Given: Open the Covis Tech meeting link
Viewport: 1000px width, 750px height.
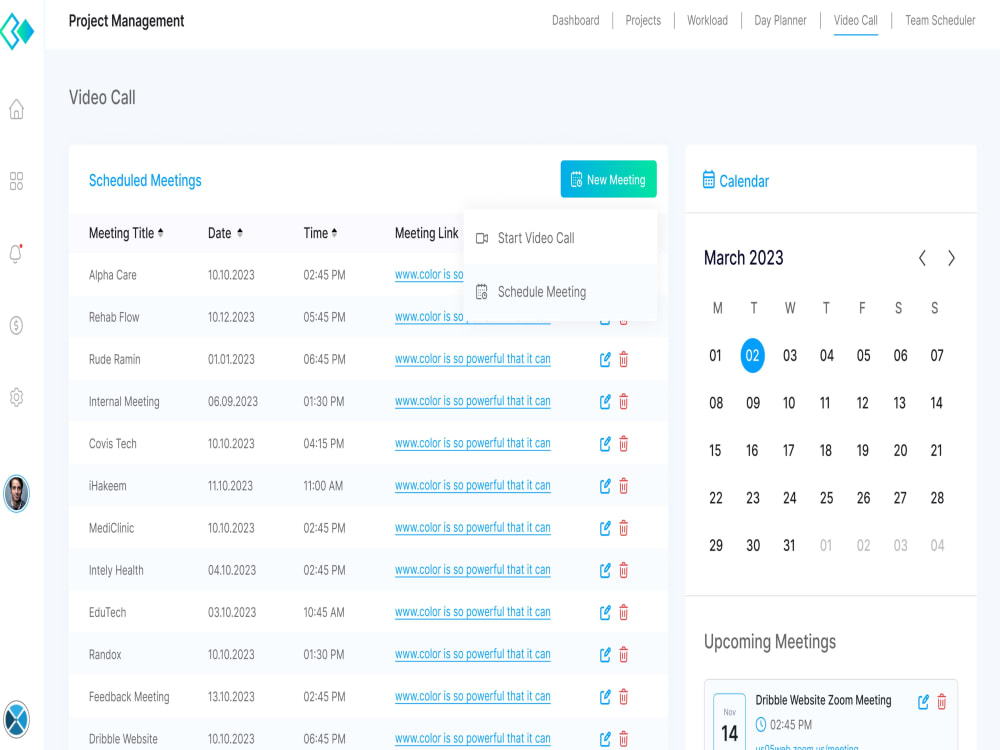Looking at the screenshot, I should pos(472,443).
